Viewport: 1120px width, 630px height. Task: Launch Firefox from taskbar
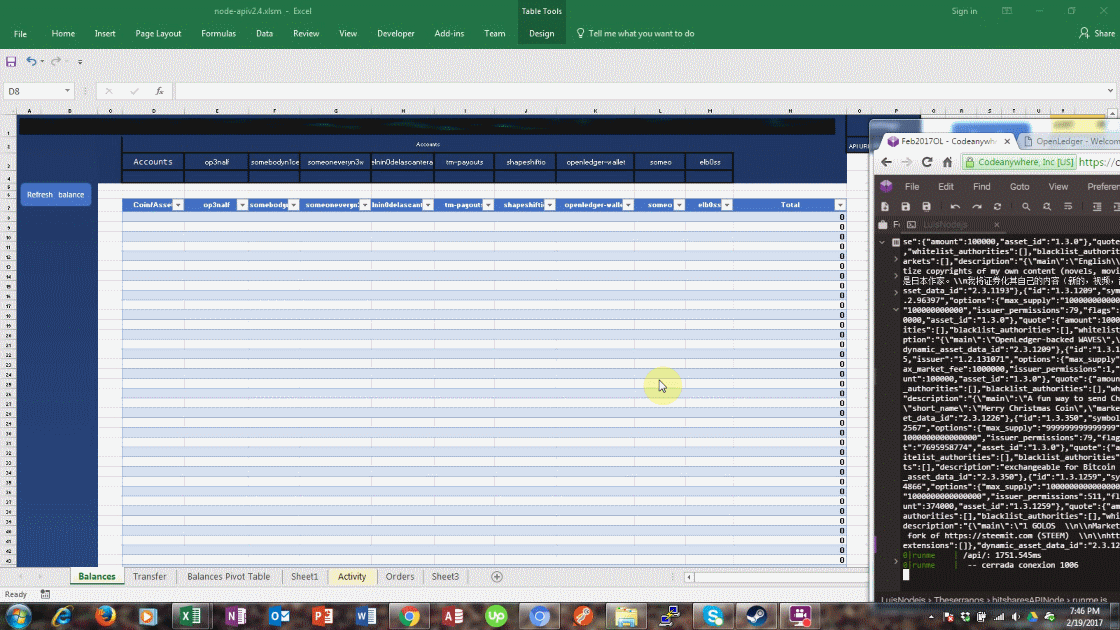[105, 616]
